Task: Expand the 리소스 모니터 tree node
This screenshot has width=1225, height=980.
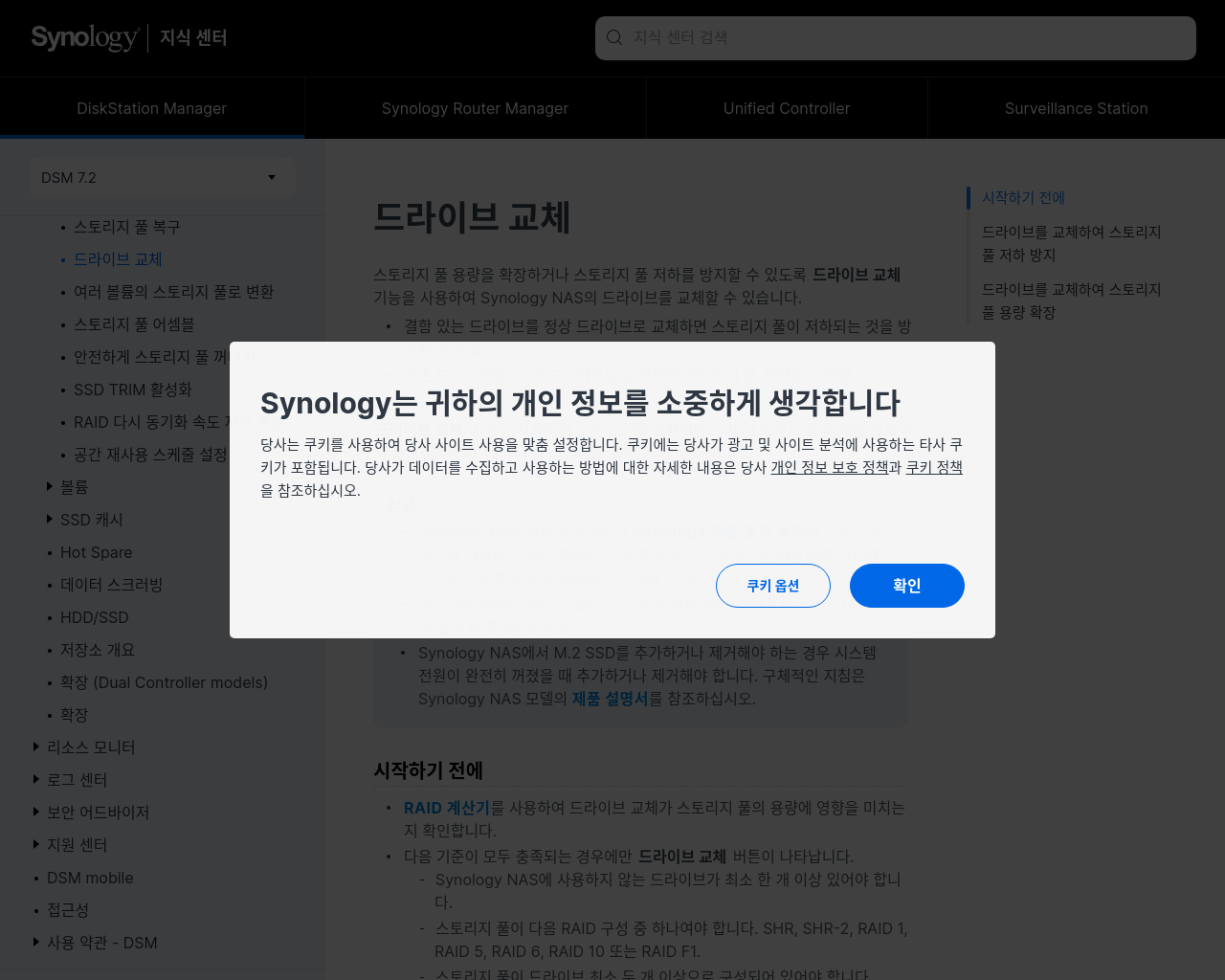Action: tap(36, 747)
